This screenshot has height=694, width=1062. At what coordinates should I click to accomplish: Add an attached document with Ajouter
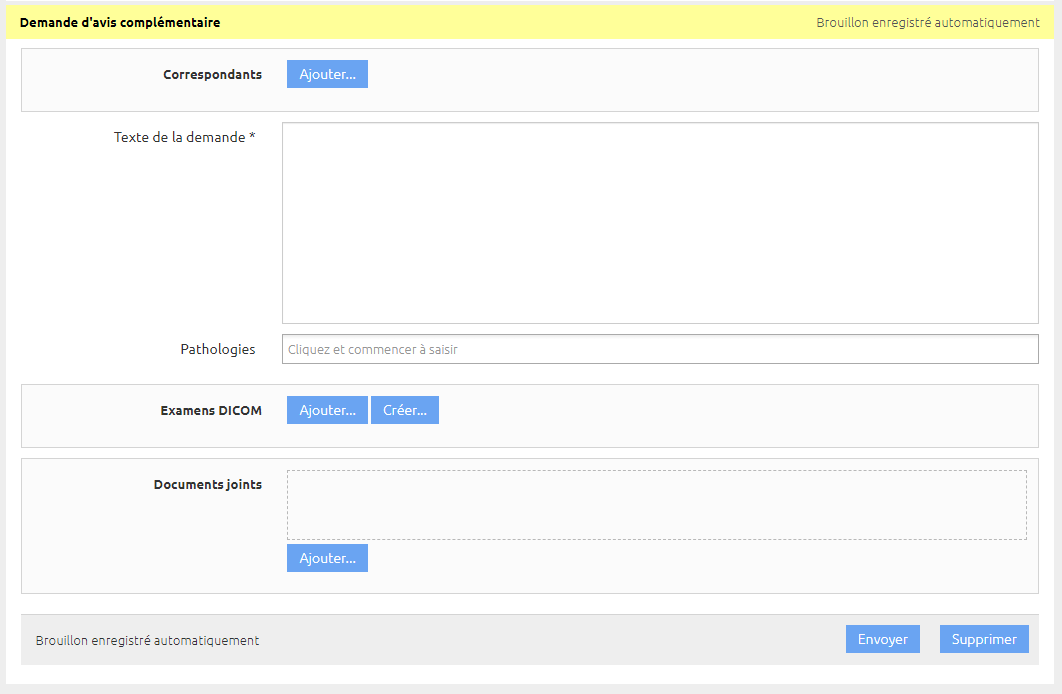click(x=327, y=558)
